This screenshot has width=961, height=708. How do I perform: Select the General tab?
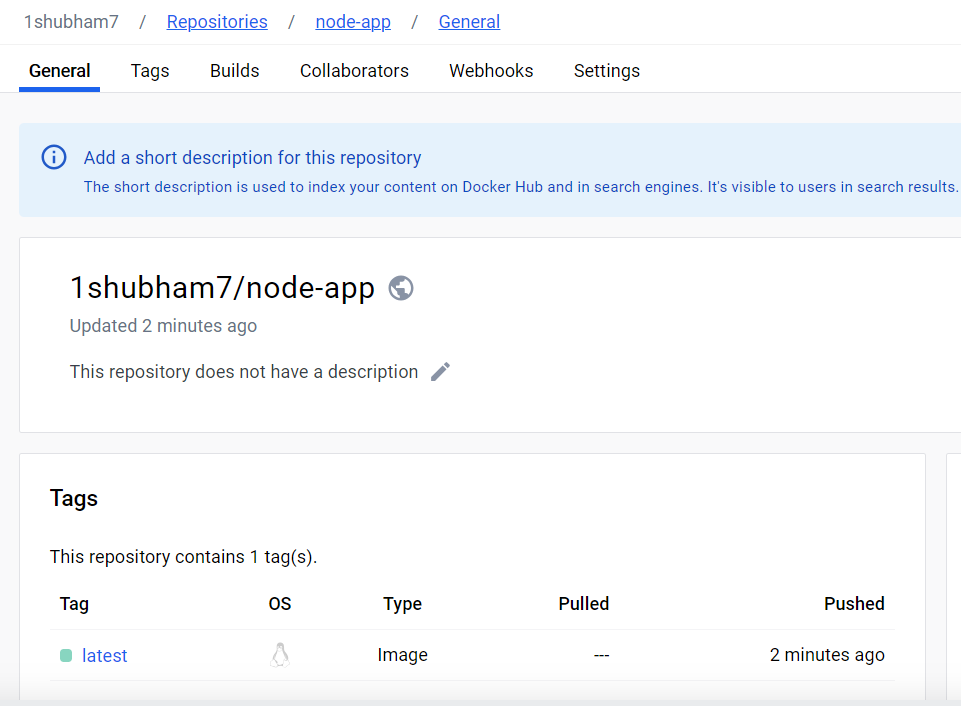tap(60, 71)
